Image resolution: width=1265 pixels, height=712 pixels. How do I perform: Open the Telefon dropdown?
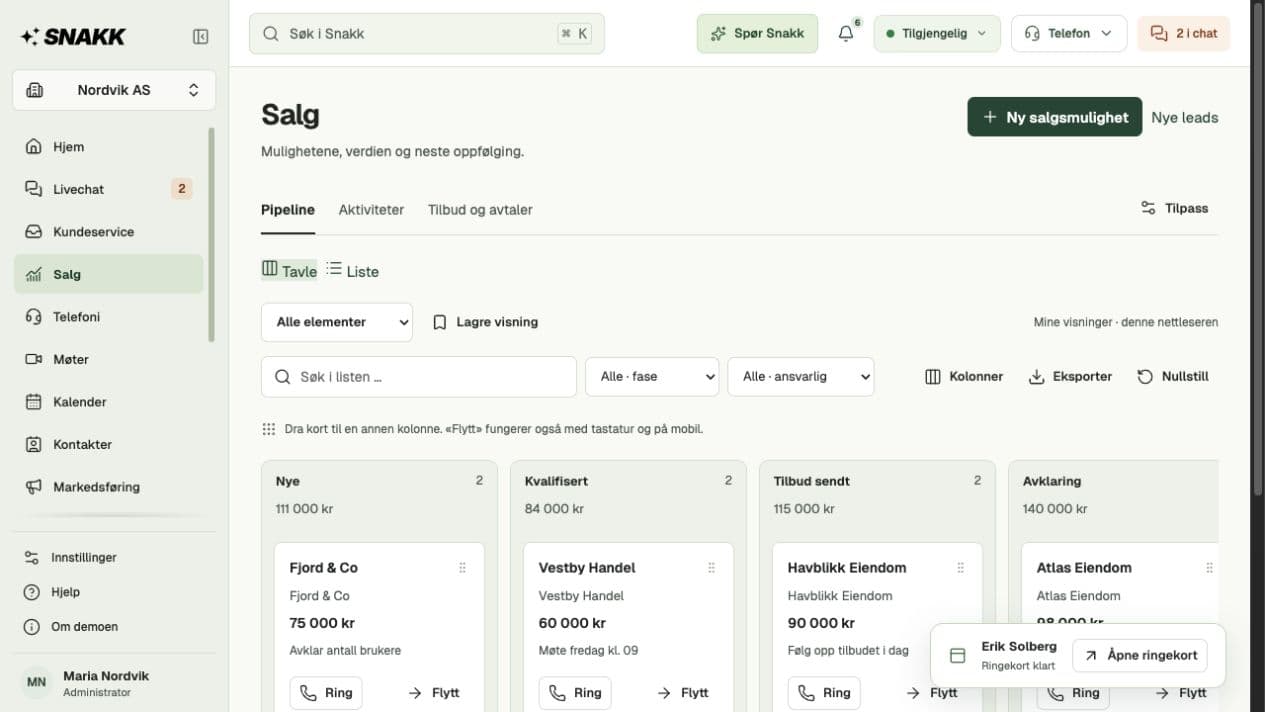(1069, 34)
